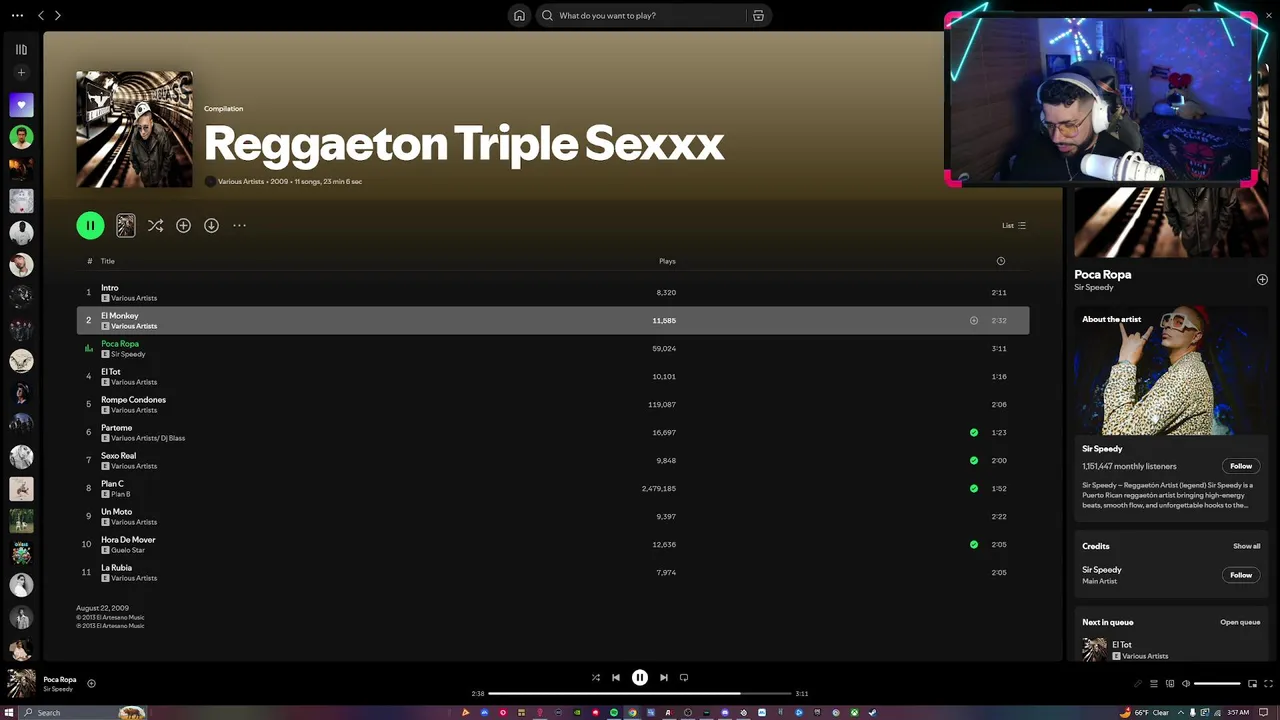Select the Un Moto track

tap(553, 516)
